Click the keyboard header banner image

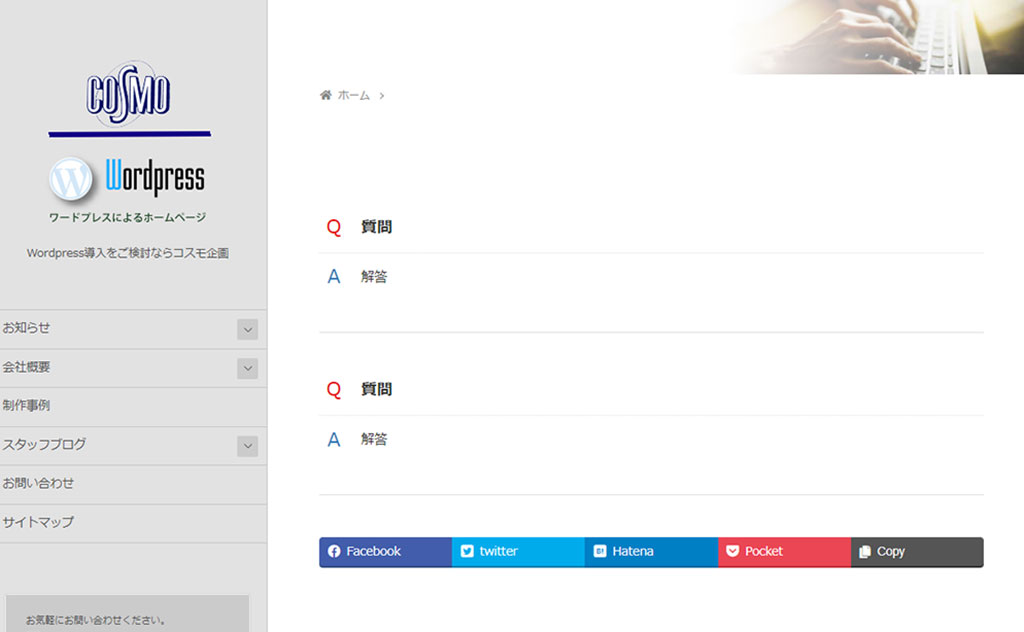tap(880, 36)
